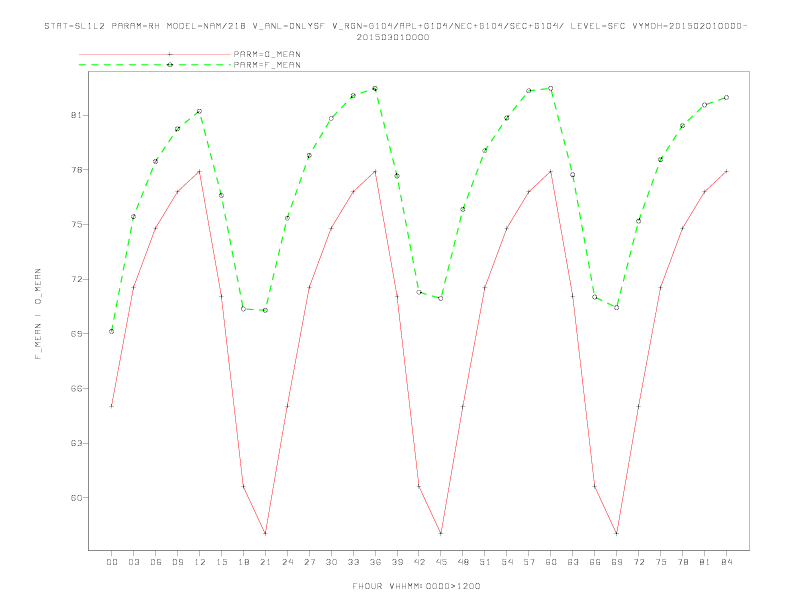Click the x-axis tick label 81
The width and height of the screenshot is (792, 612).
pos(705,562)
